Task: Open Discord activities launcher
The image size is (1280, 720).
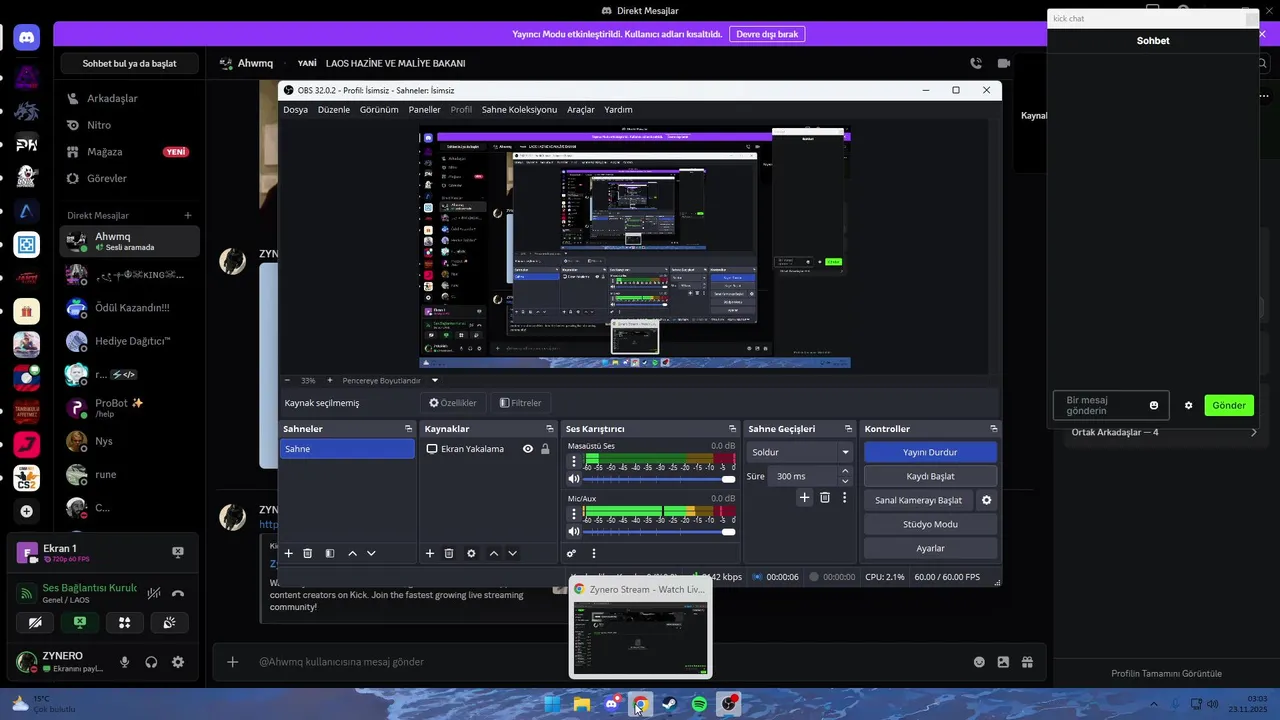Action: point(125,622)
